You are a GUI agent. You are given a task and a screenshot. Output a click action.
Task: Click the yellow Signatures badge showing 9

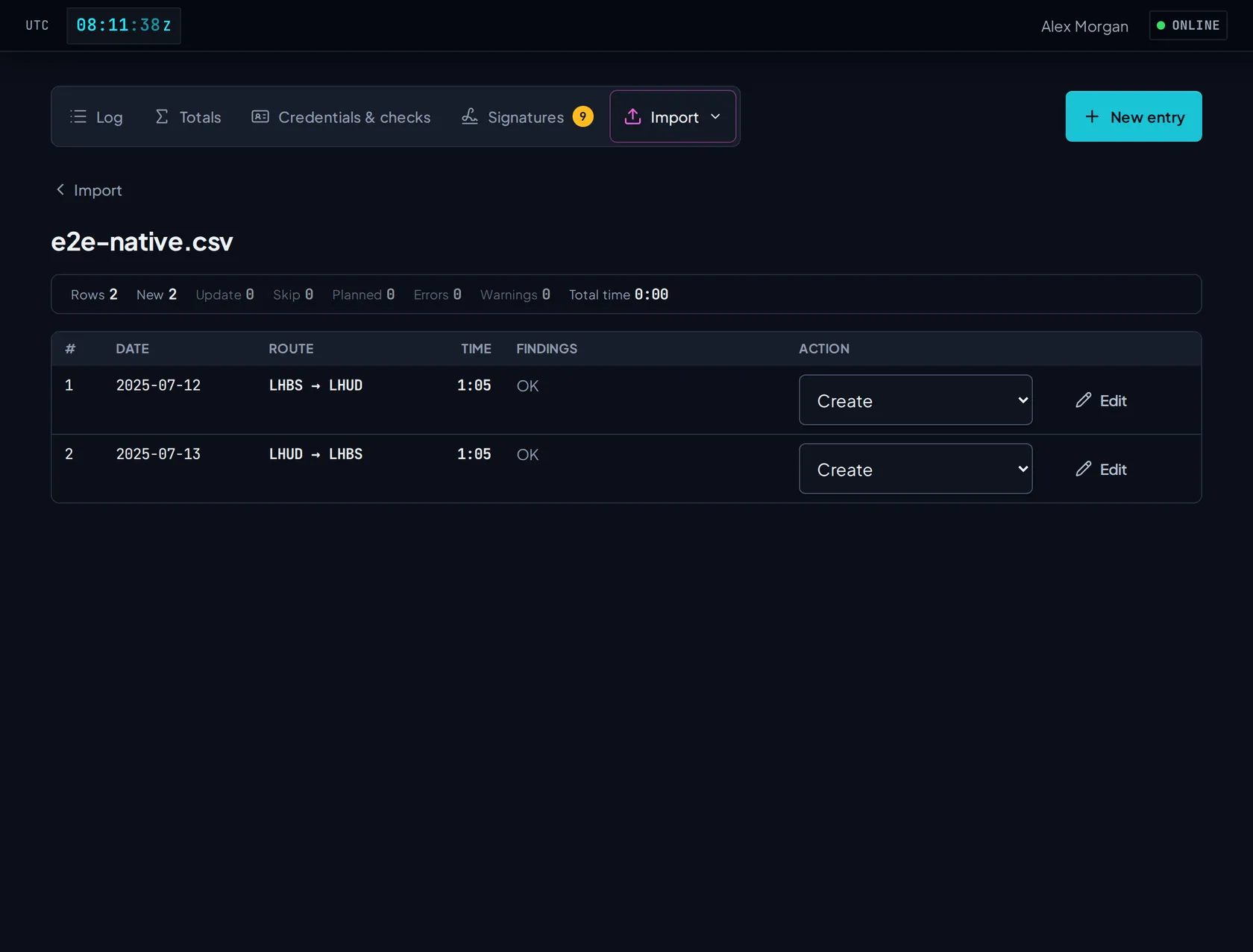583,116
